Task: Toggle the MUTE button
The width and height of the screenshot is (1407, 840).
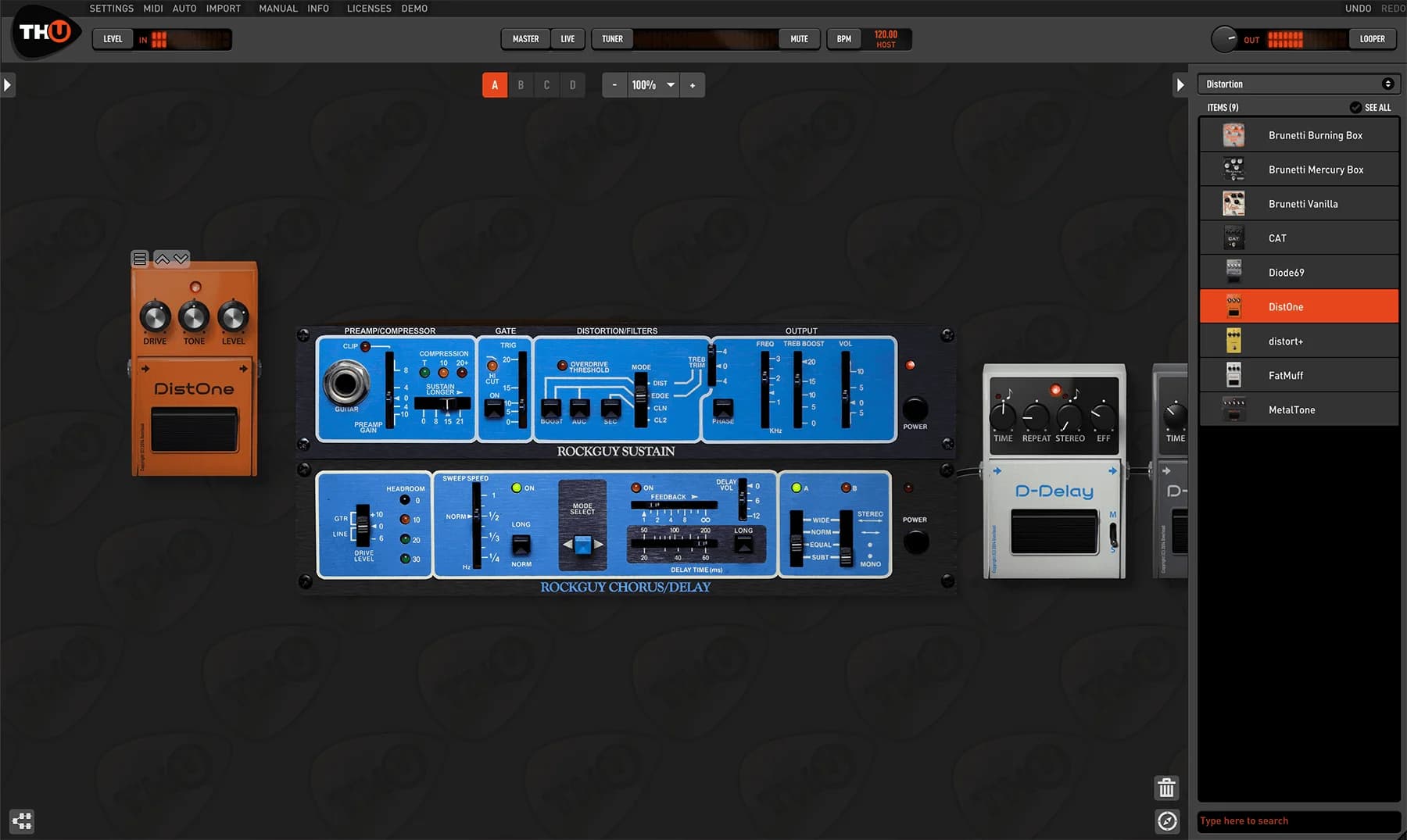Action: [x=799, y=39]
